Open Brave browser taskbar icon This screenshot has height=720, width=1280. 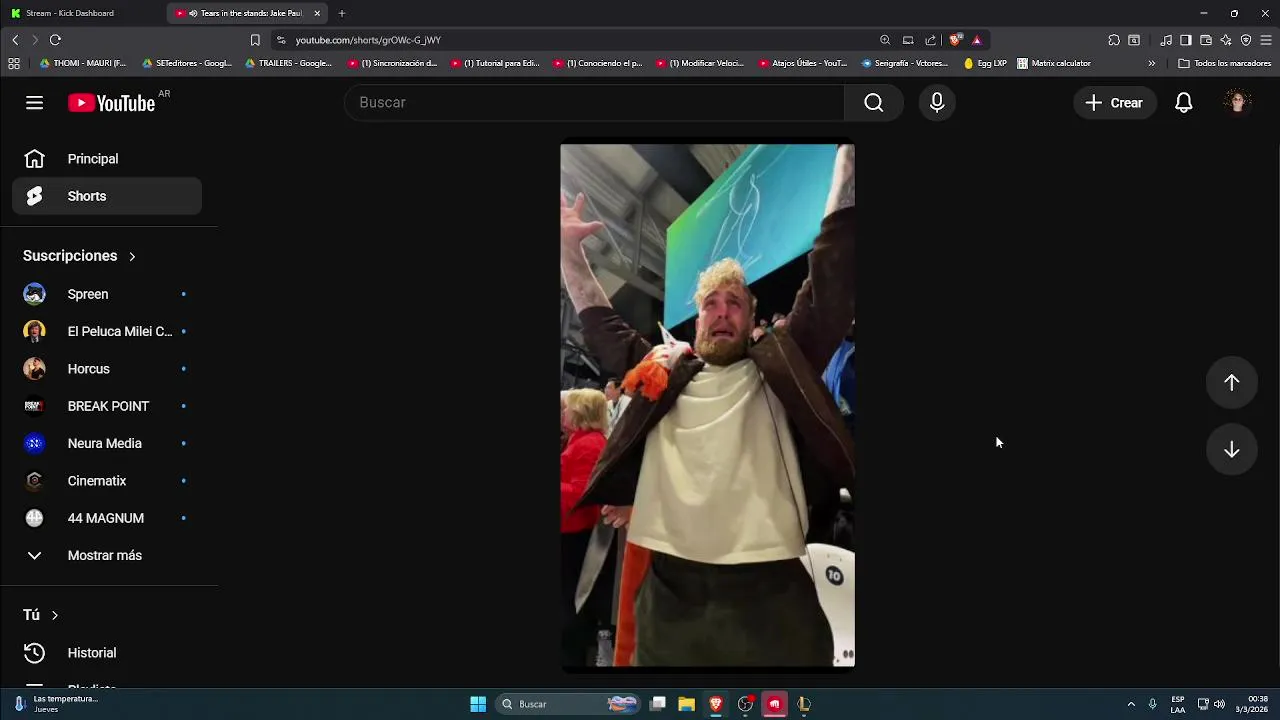(x=716, y=704)
